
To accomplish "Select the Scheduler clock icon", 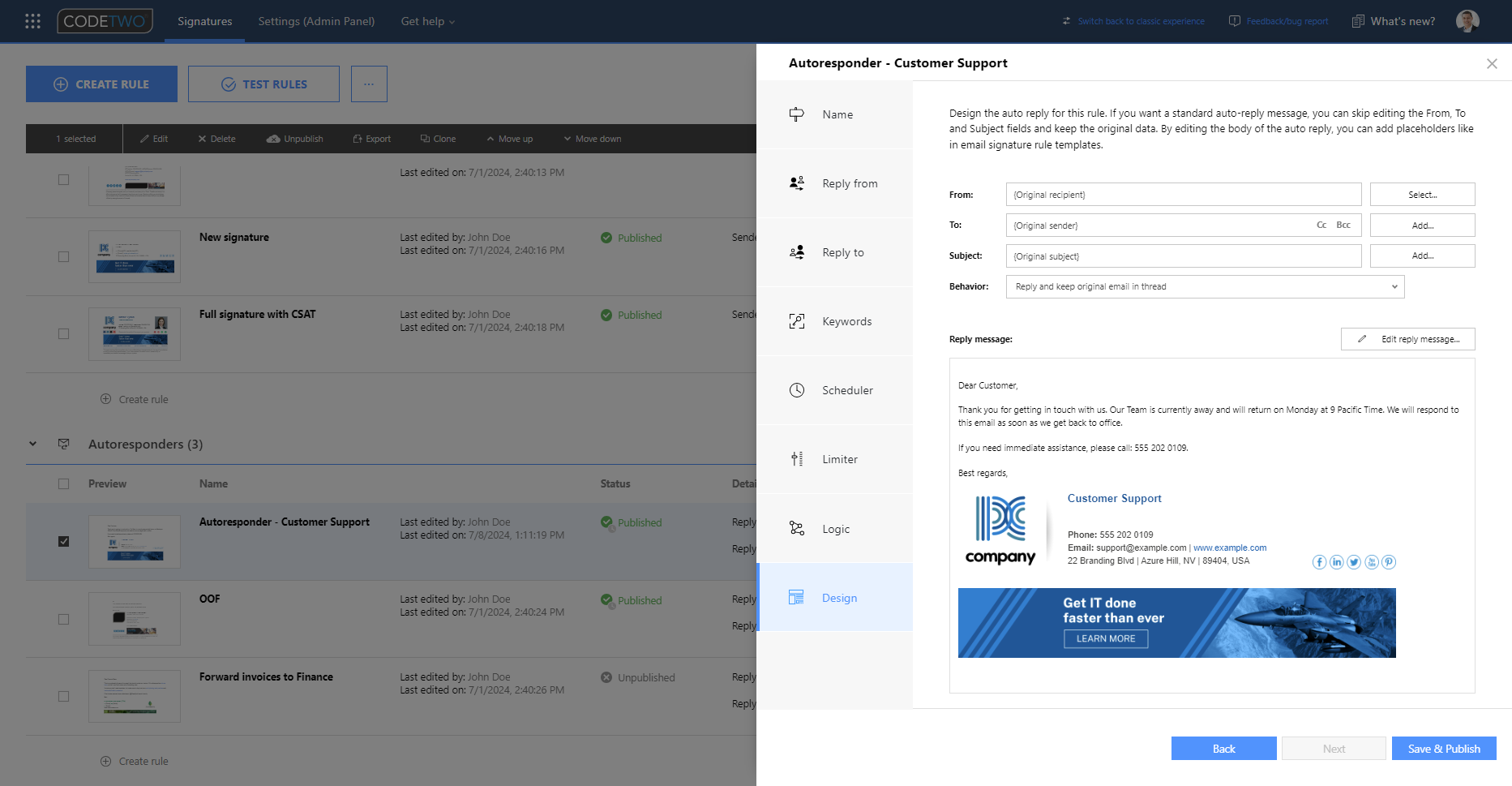I will click(796, 389).
